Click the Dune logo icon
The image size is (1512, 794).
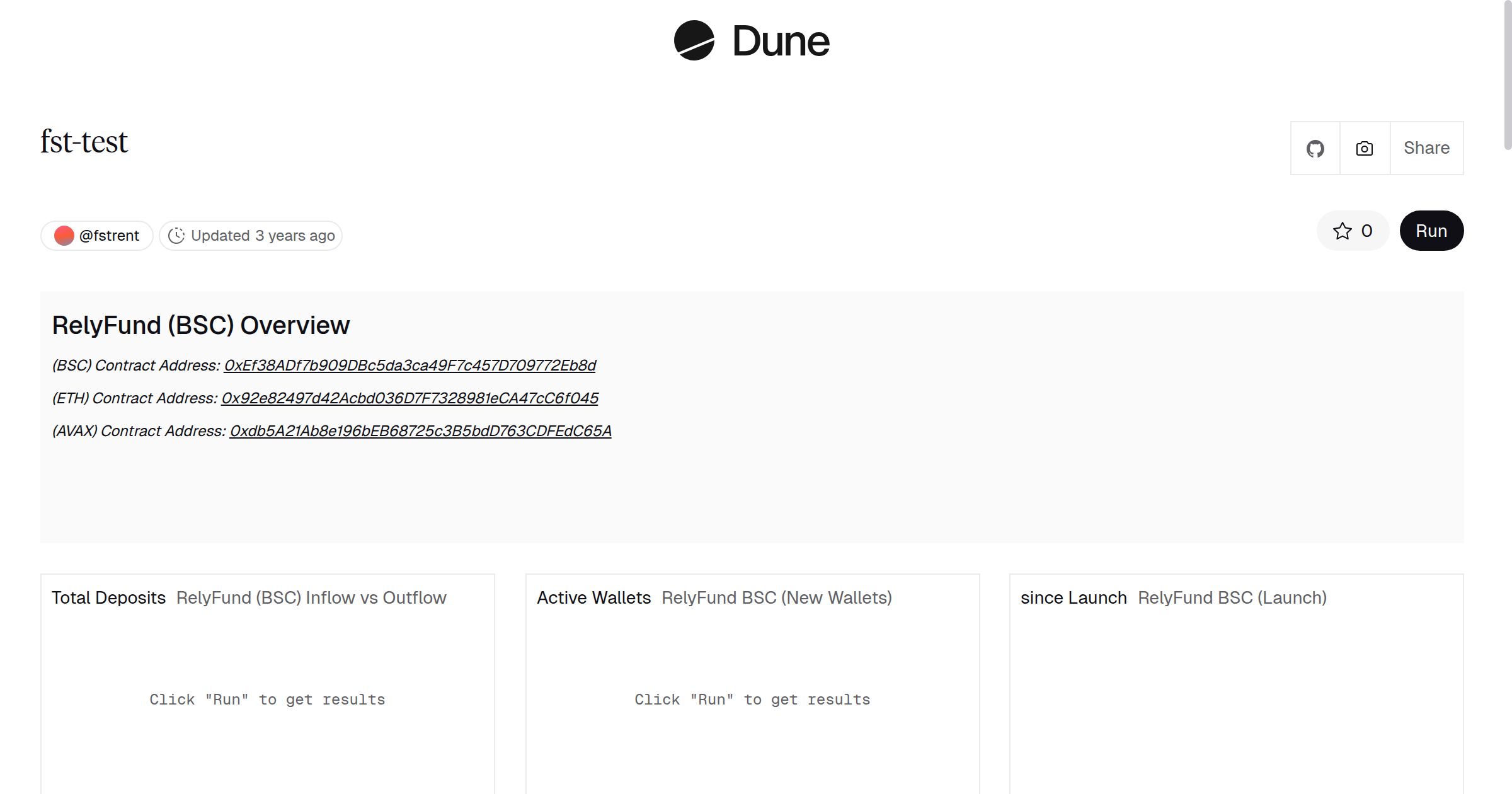click(694, 41)
